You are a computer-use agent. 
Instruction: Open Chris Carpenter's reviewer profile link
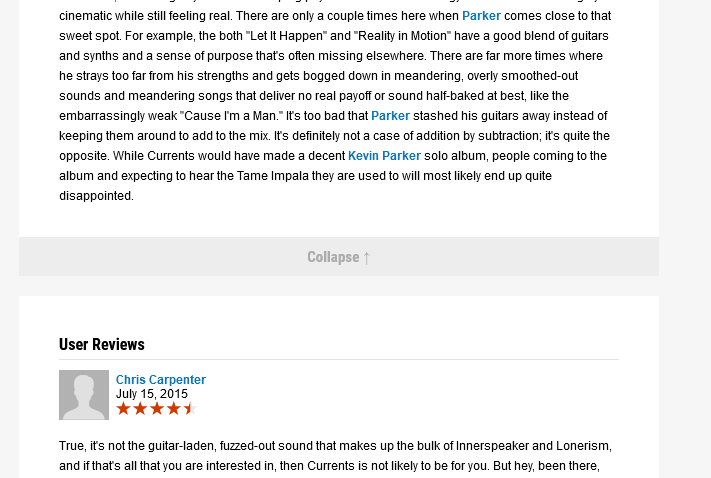point(161,380)
